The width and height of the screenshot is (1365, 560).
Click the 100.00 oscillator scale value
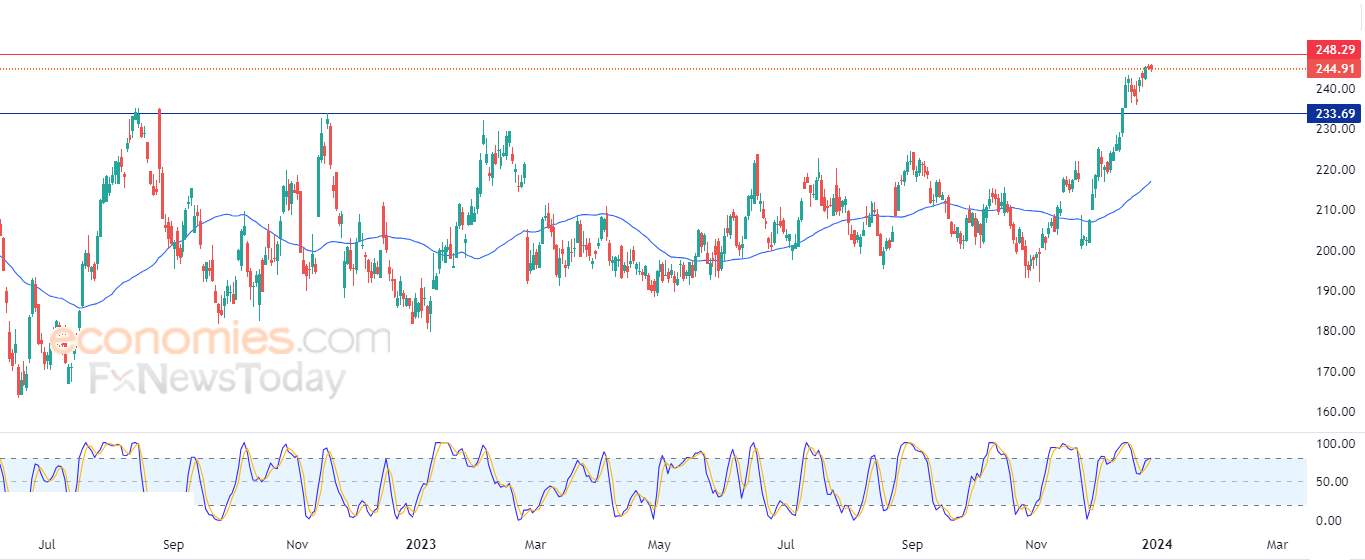click(x=1335, y=443)
